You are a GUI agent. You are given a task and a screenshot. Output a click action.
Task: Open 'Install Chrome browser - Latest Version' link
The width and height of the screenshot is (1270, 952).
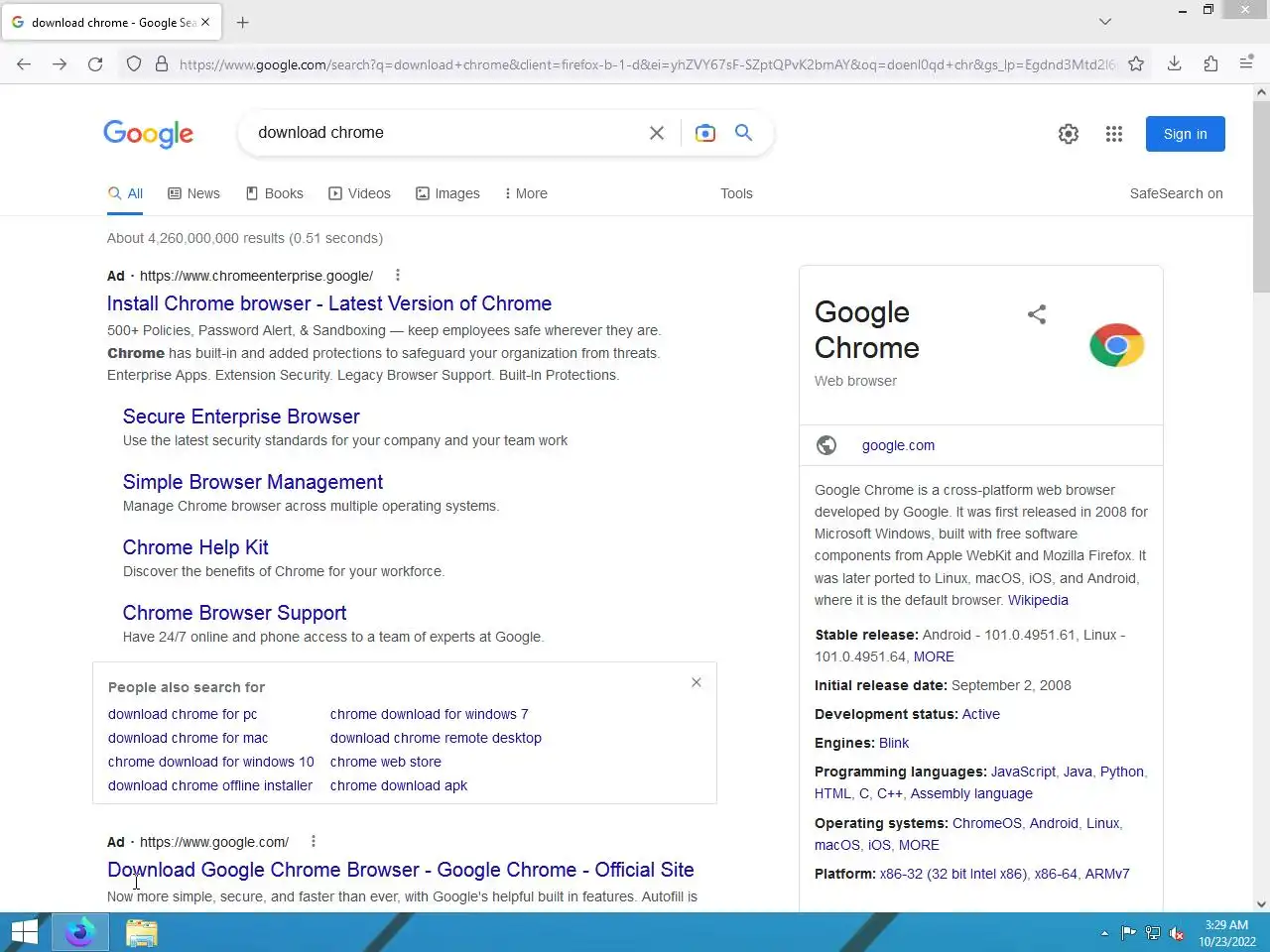(329, 303)
